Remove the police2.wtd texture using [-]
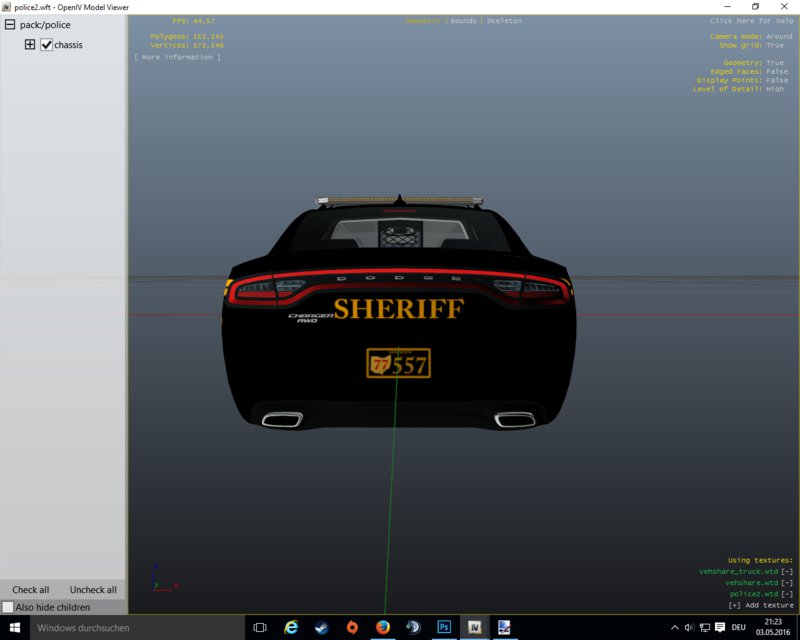Image resolution: width=800 pixels, height=640 pixels. (x=787, y=594)
